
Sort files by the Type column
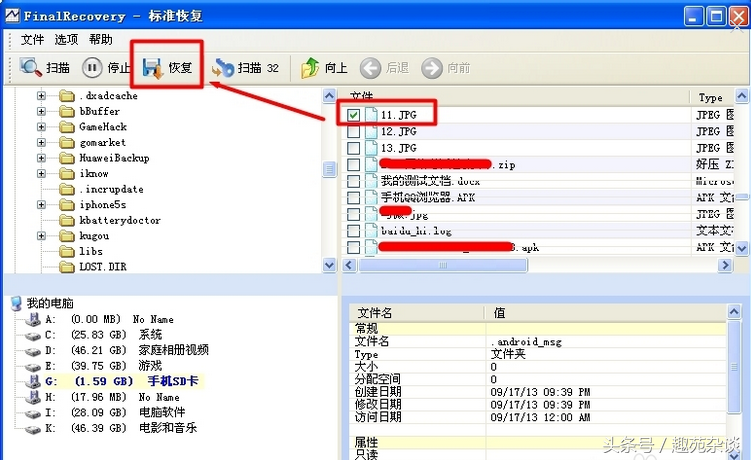coord(712,97)
